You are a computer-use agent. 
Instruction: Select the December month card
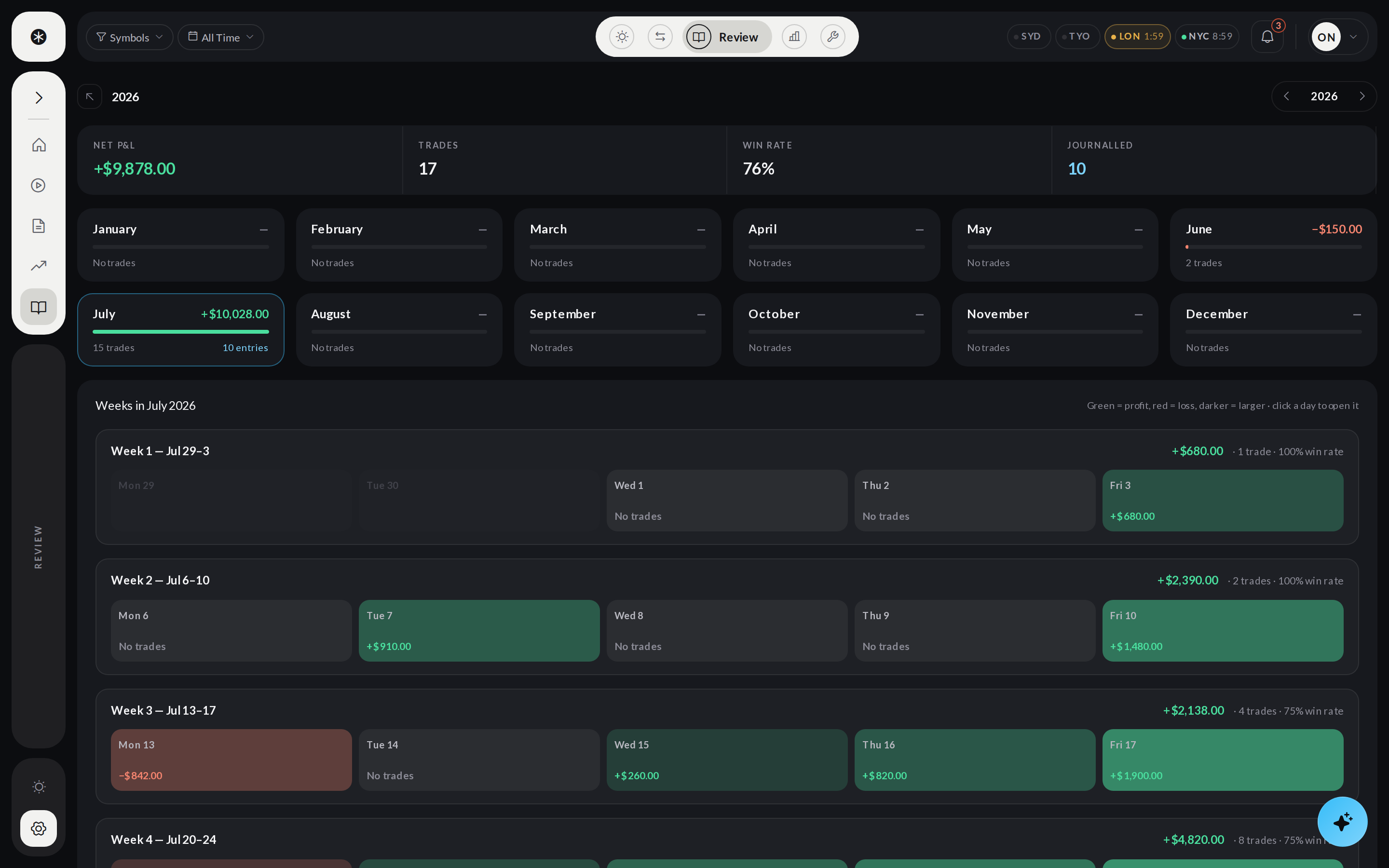click(x=1273, y=330)
